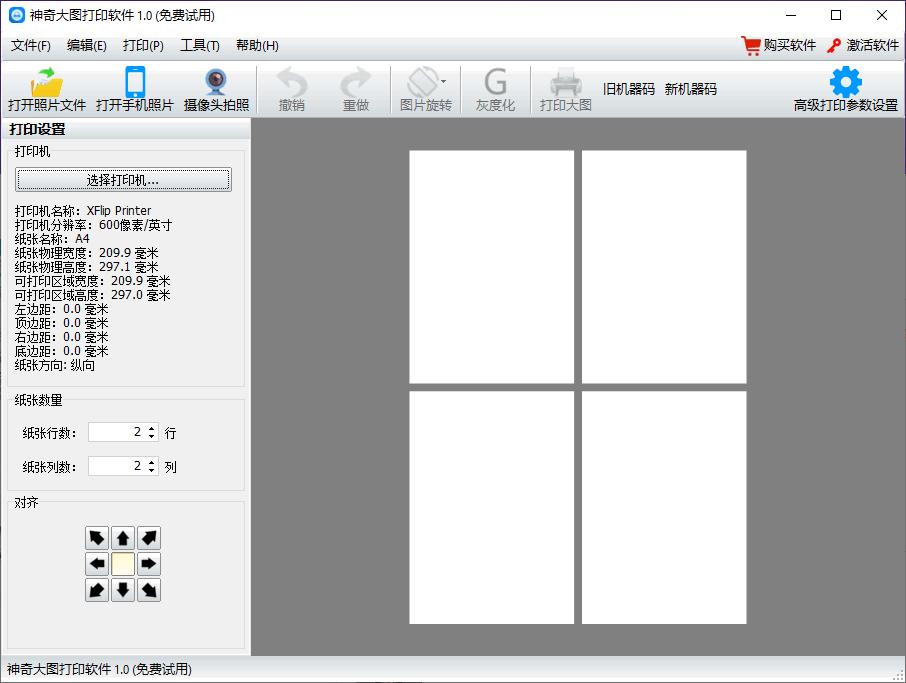Click the activate software key icon
906x683 pixels.
coord(833,46)
